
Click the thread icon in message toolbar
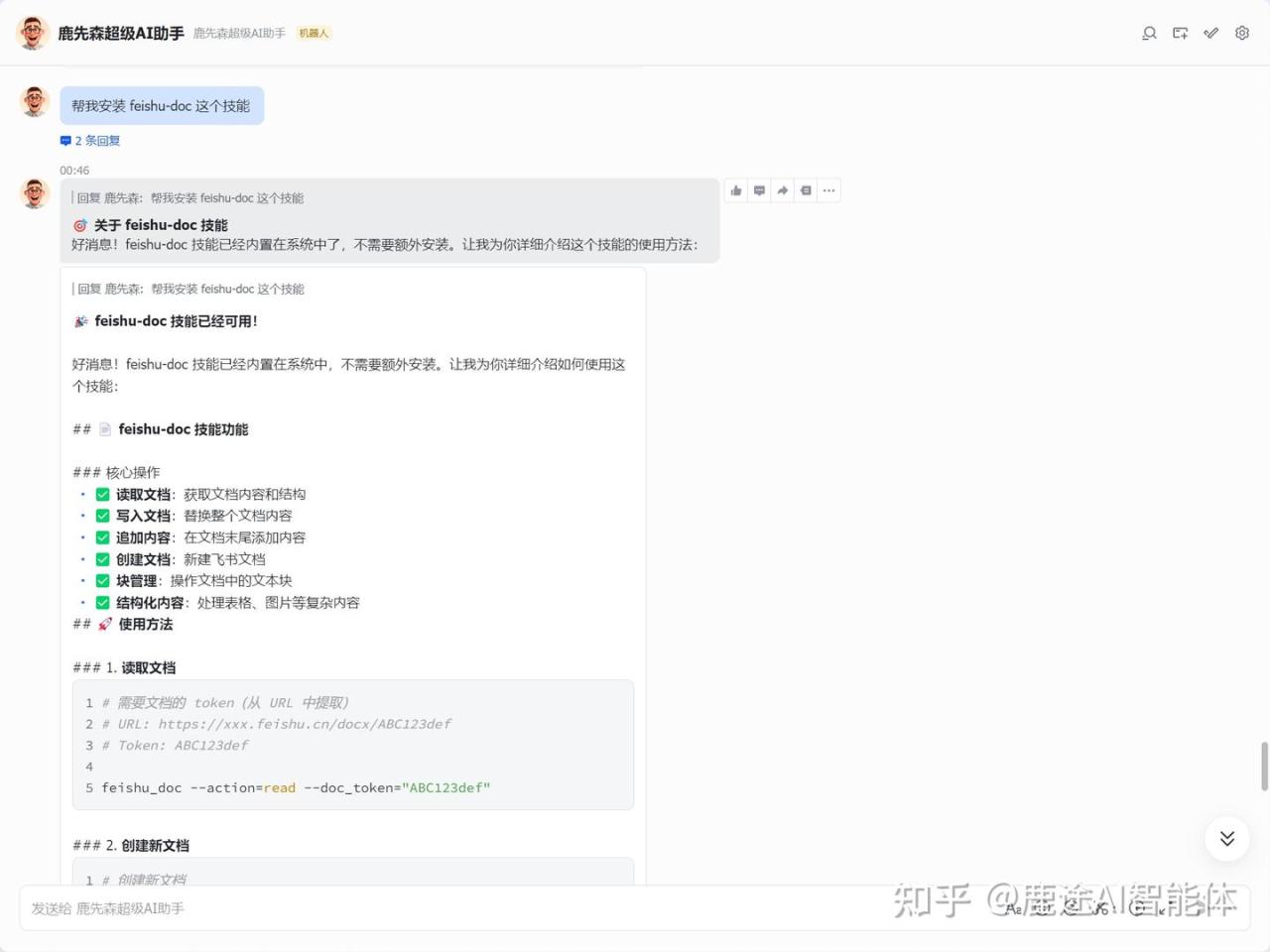(x=806, y=190)
